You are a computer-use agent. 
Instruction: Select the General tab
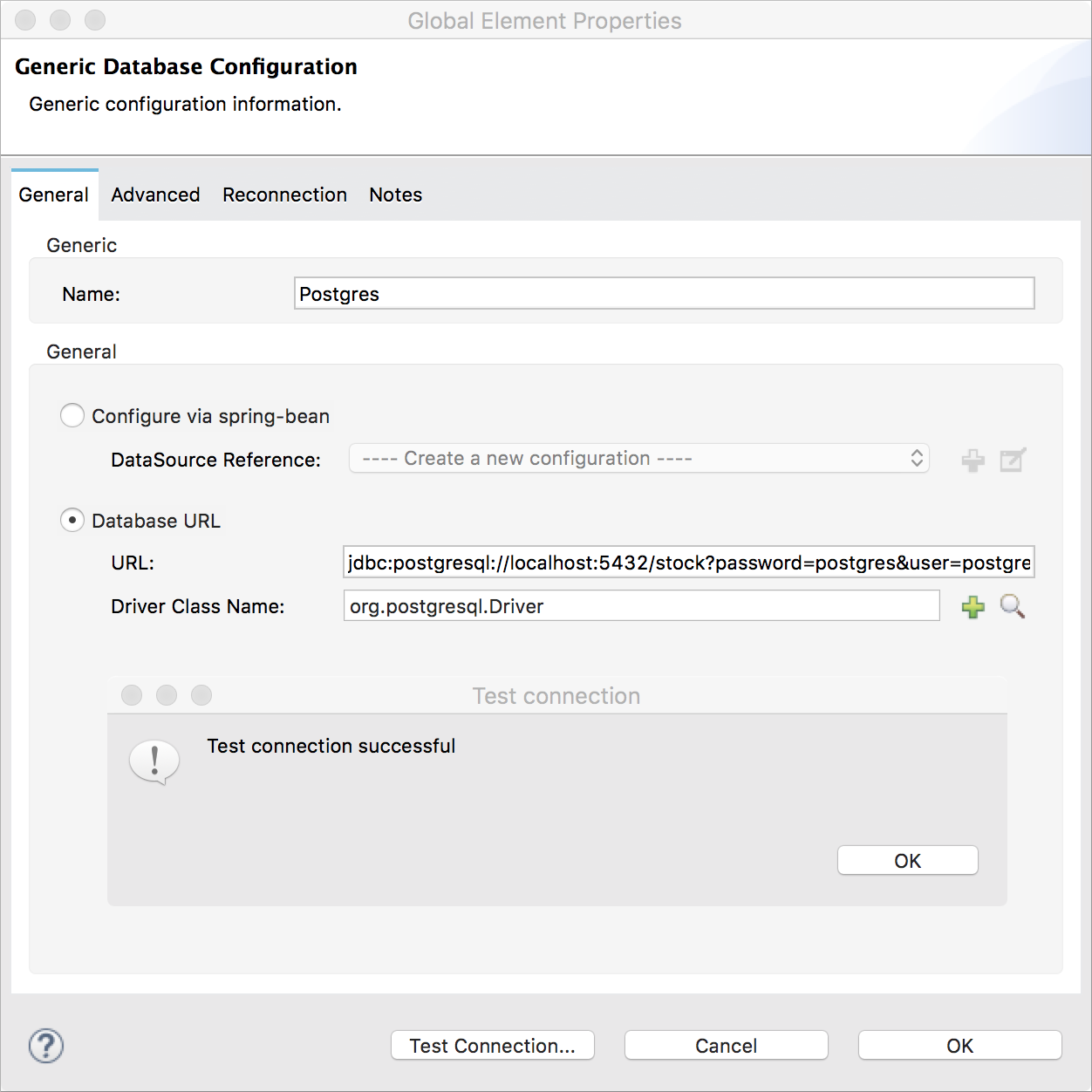click(x=54, y=195)
